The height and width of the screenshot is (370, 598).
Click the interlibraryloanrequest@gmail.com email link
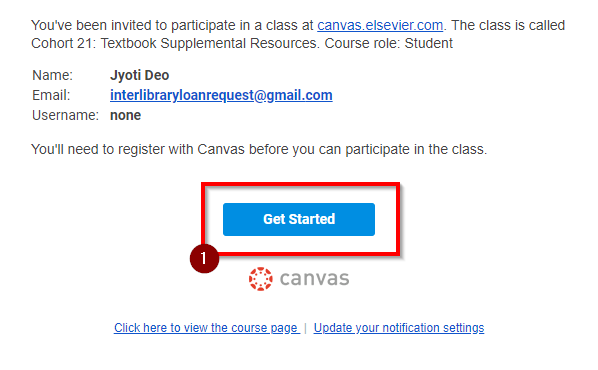click(221, 95)
